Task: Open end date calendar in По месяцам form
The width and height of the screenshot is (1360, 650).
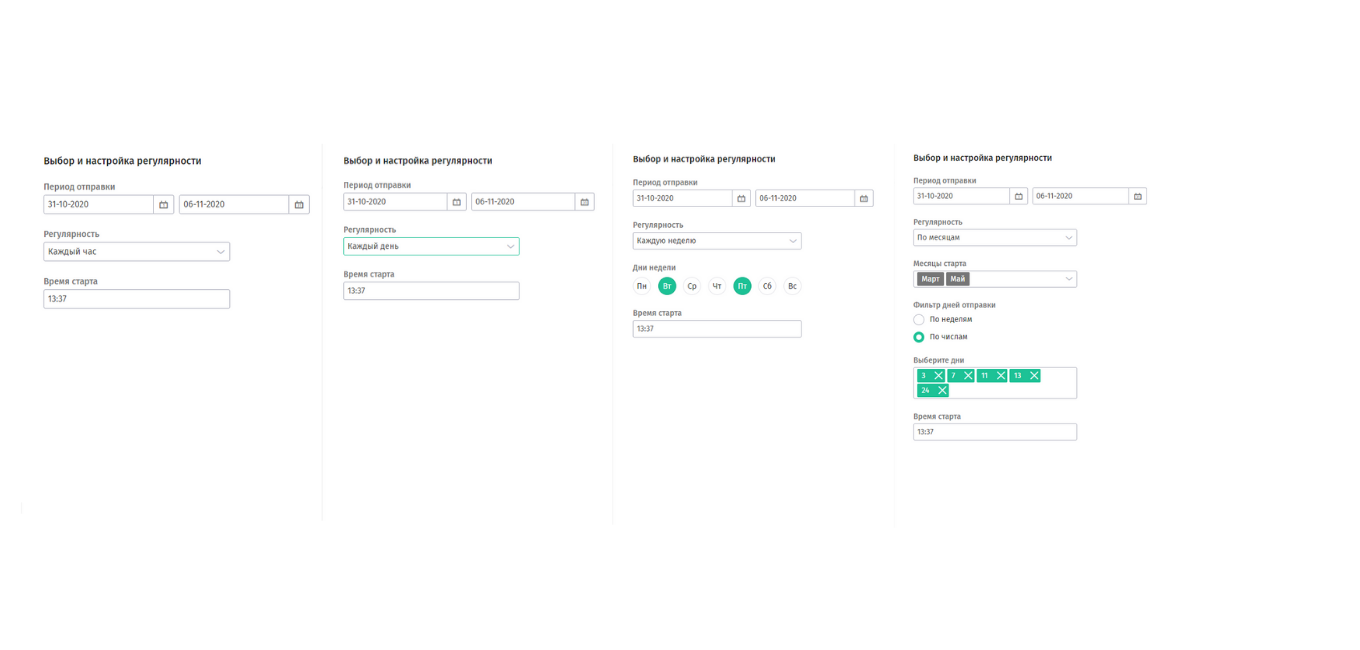Action: (x=1138, y=196)
